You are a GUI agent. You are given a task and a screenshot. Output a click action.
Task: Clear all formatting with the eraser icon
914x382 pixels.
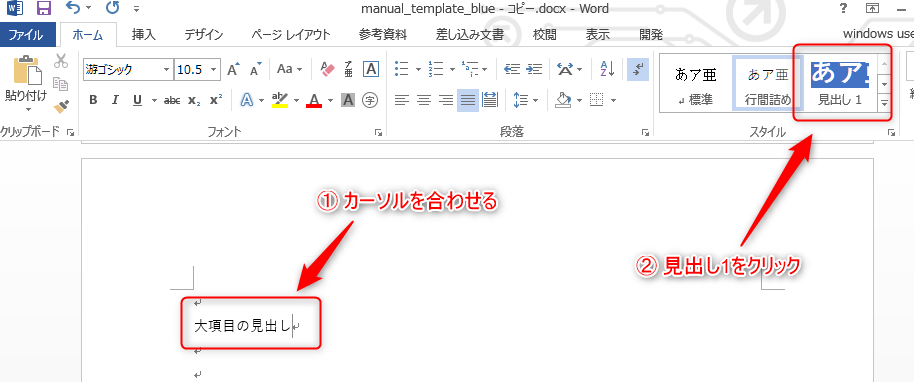328,69
